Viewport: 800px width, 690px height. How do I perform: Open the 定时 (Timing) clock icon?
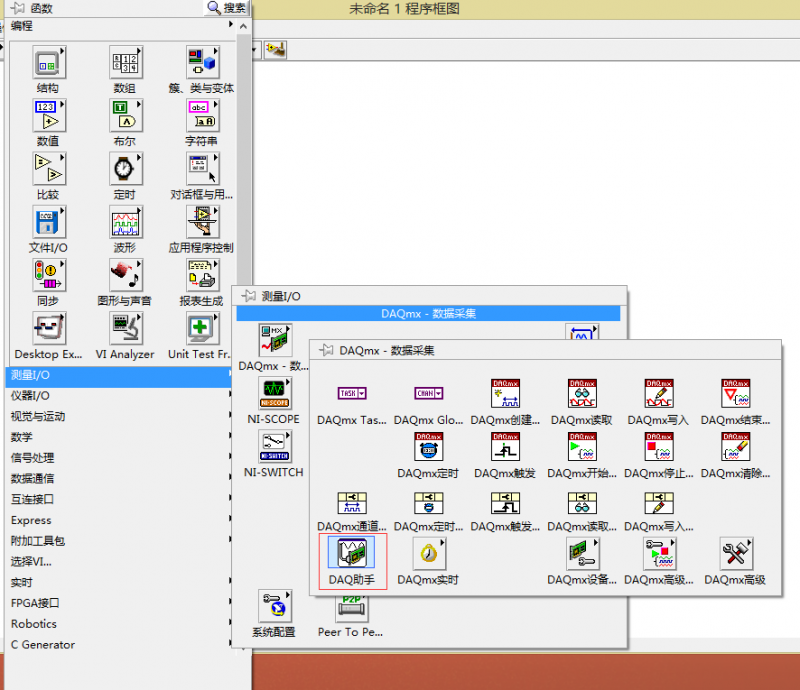point(126,168)
